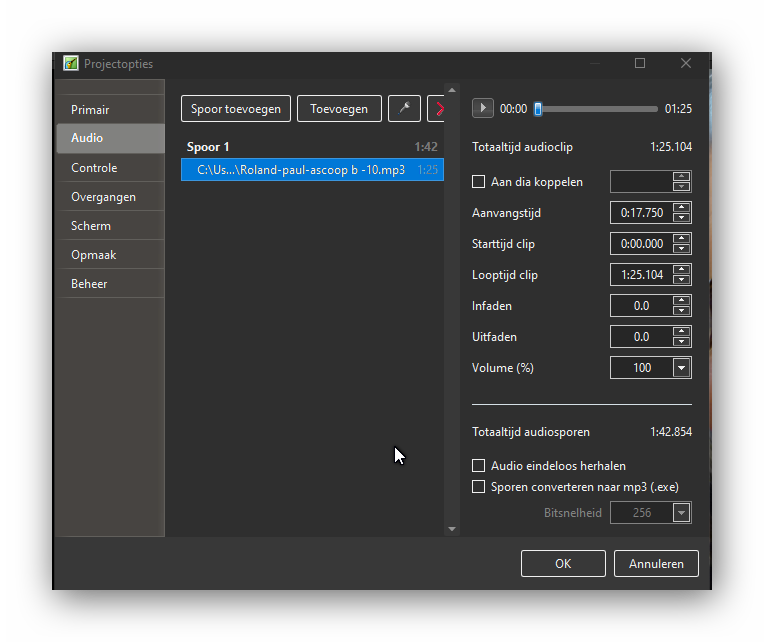This screenshot has width=764, height=642.
Task: Toggle Audio eindeloos herhalen checkbox
Action: point(479,466)
